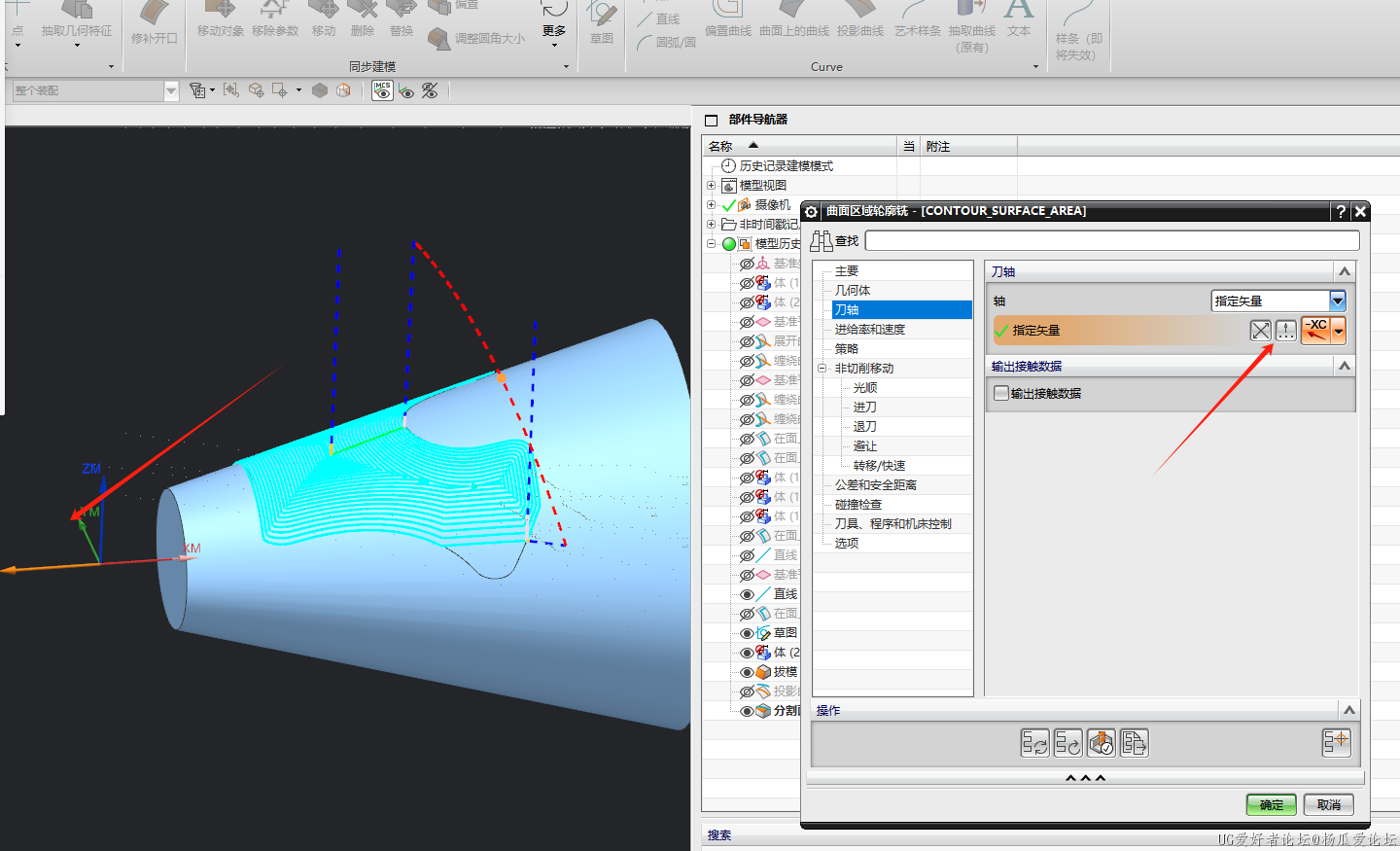Expand the 摄像机 node in navigator

711,204
